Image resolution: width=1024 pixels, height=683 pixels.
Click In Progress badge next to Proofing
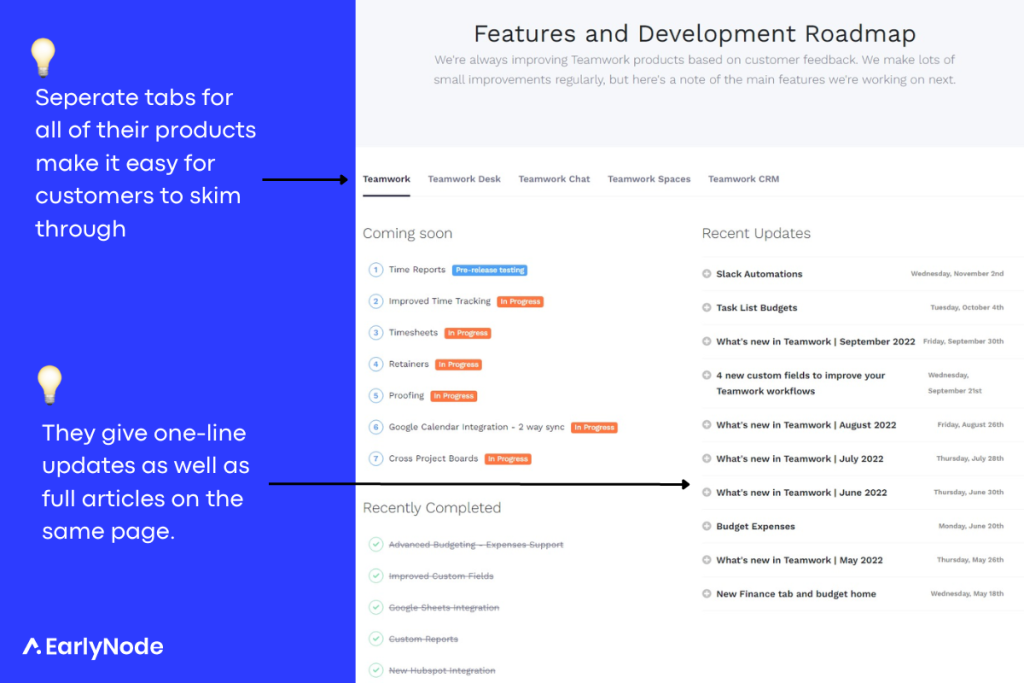(454, 396)
